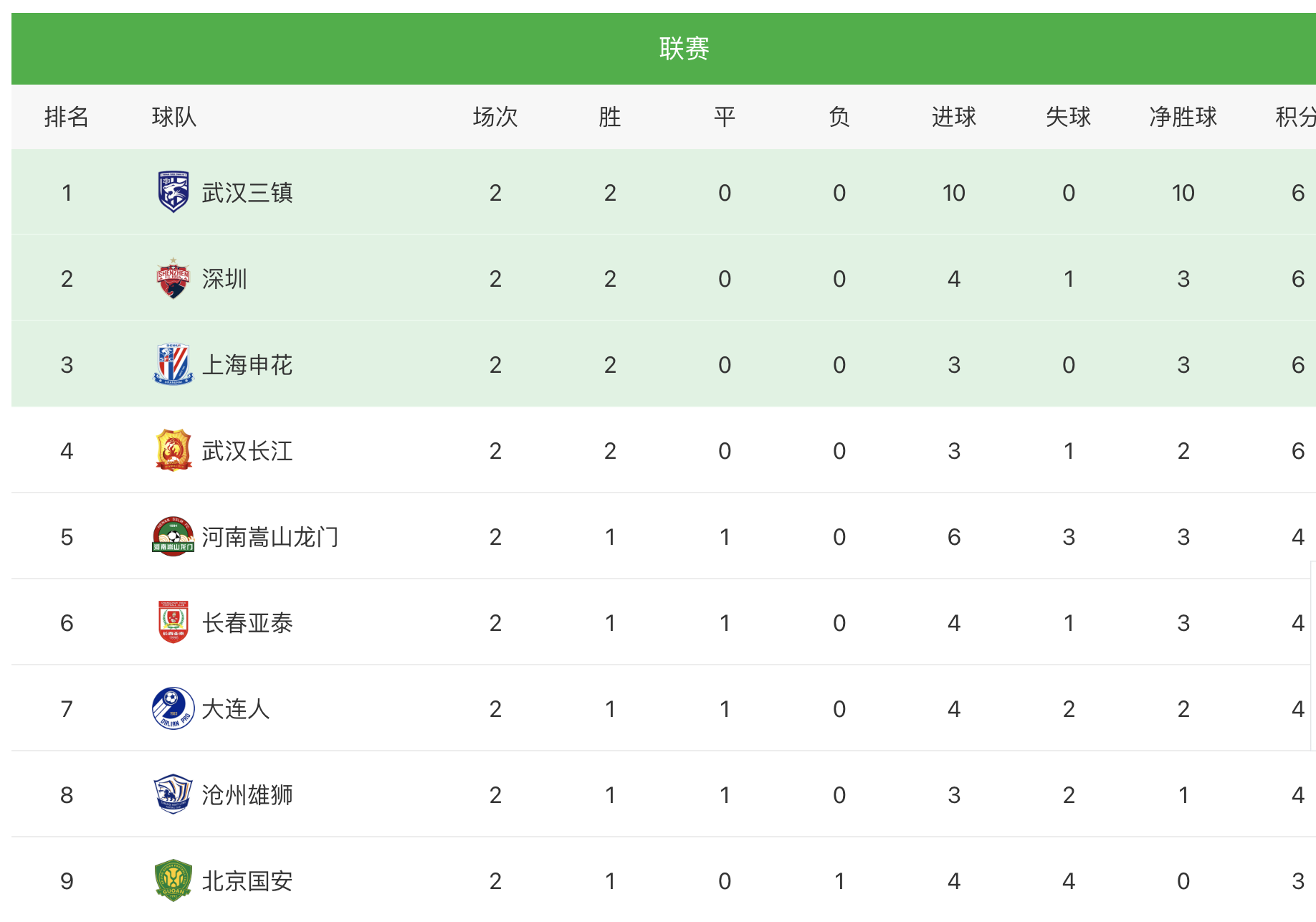This screenshot has width=1316, height=922.
Task: Click the Shanghai Shenhua (上海申花) team logo
Action: (173, 364)
